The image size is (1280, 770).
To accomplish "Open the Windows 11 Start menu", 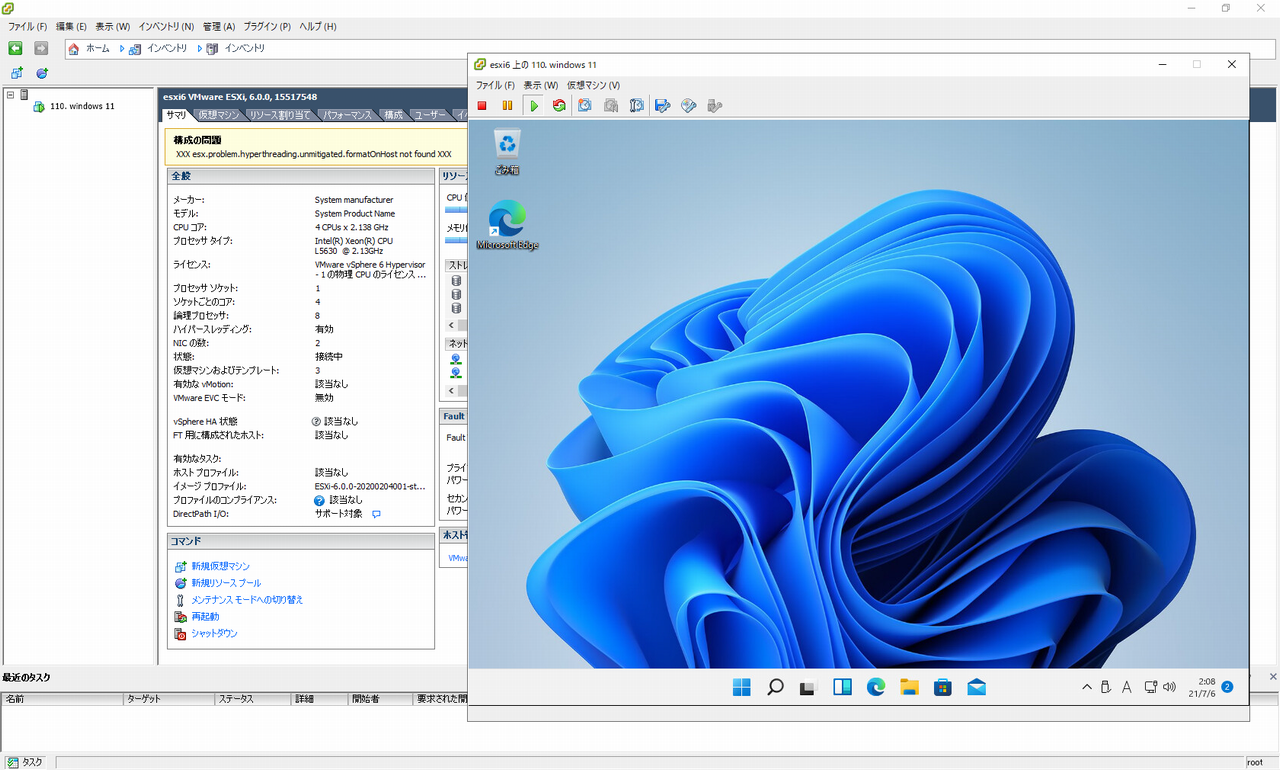I will click(742, 687).
